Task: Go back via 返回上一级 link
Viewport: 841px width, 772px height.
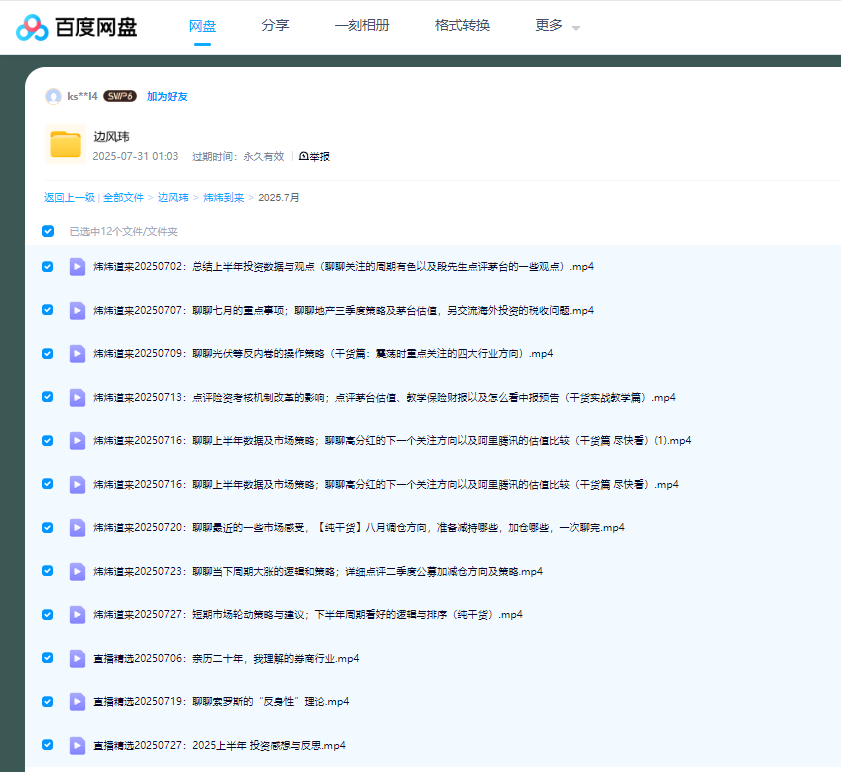Action: click(69, 198)
